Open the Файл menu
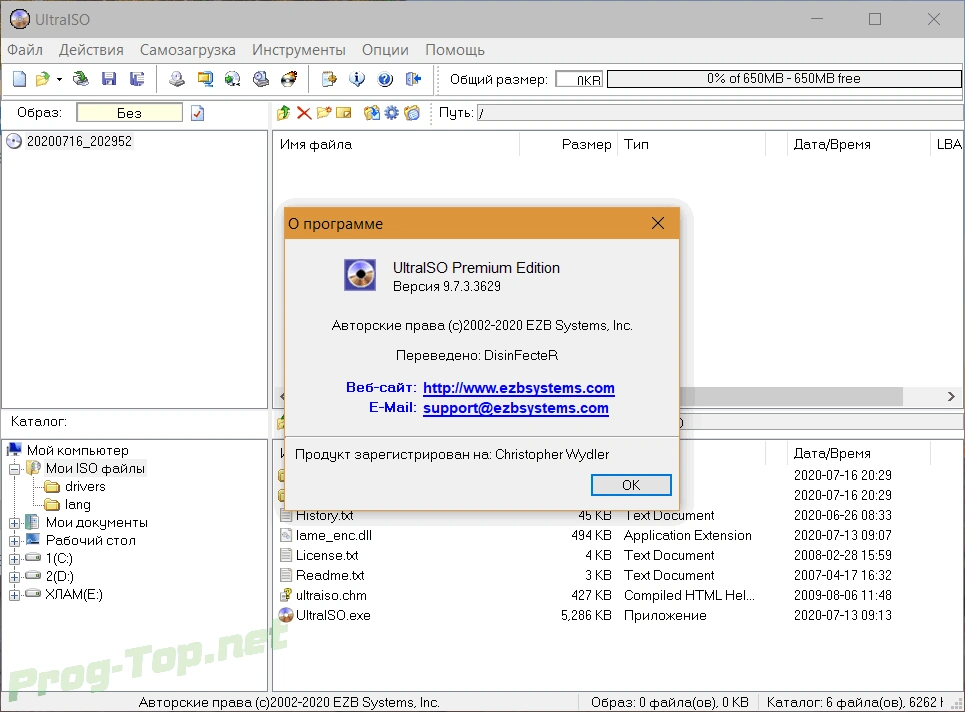965x712 pixels. [x=25, y=50]
